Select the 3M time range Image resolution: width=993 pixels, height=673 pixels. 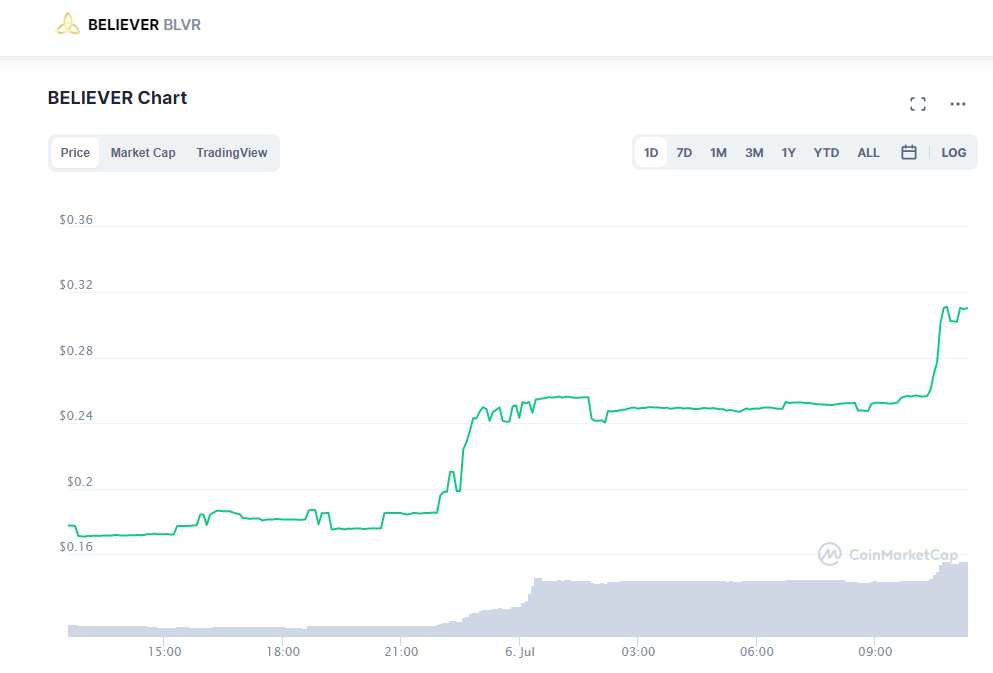[x=754, y=153]
